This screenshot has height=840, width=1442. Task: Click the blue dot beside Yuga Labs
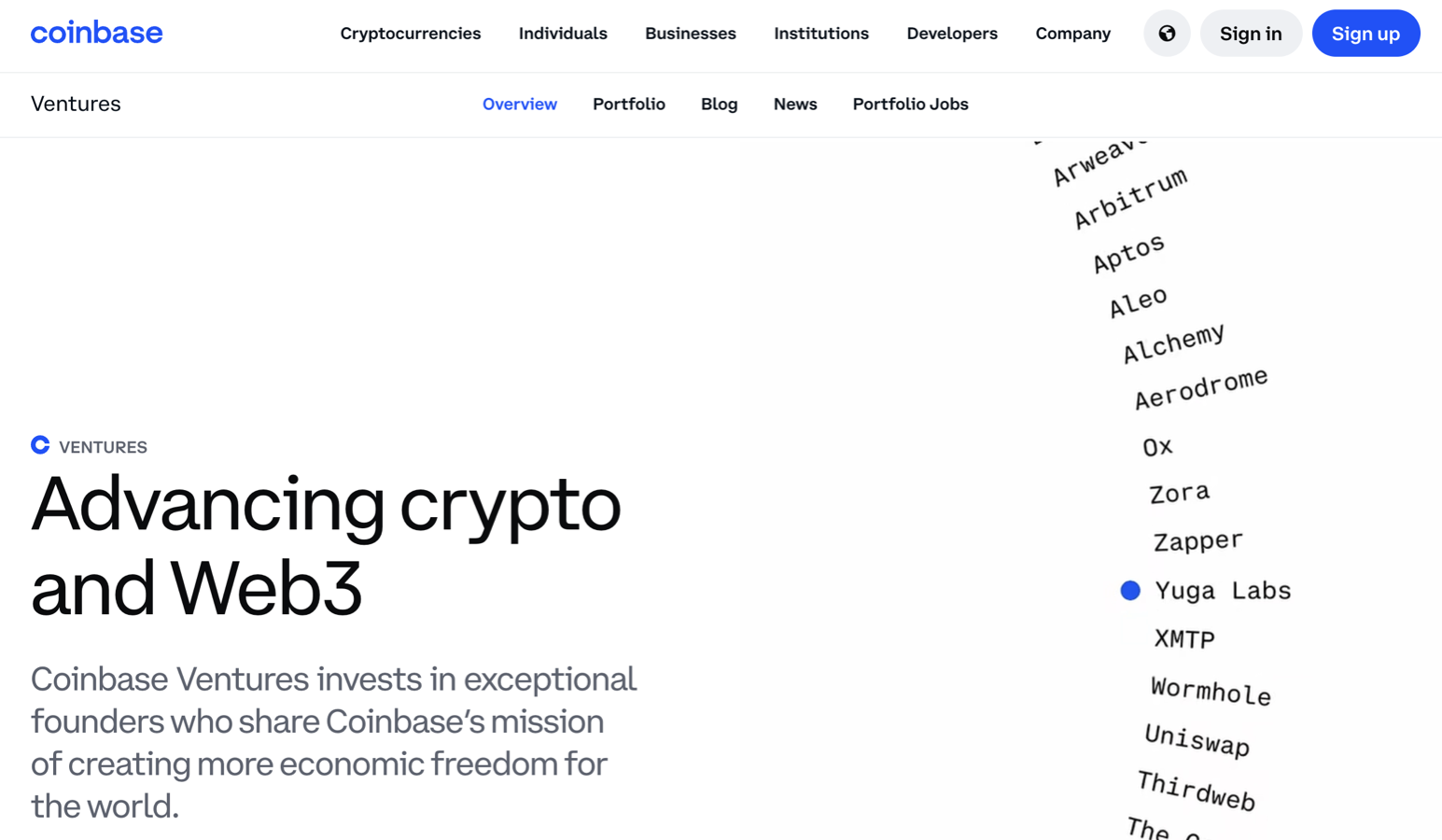[1130, 591]
